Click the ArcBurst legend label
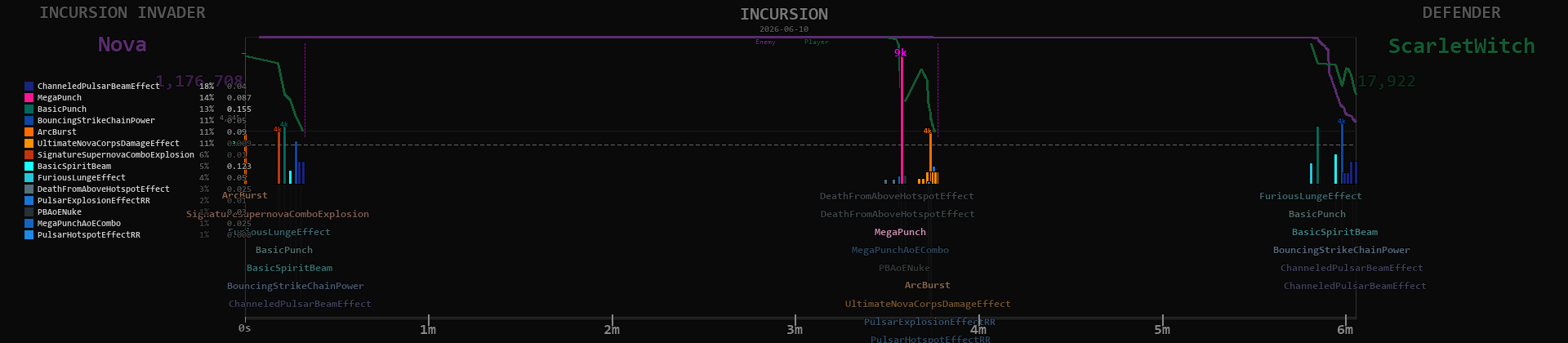This screenshot has height=343, width=1568. (57, 131)
